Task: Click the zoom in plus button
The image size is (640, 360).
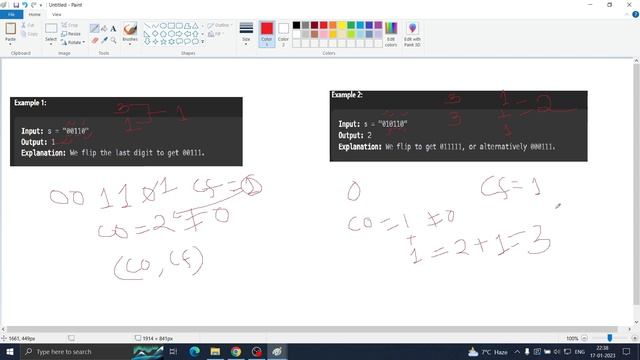Action: coord(634,338)
